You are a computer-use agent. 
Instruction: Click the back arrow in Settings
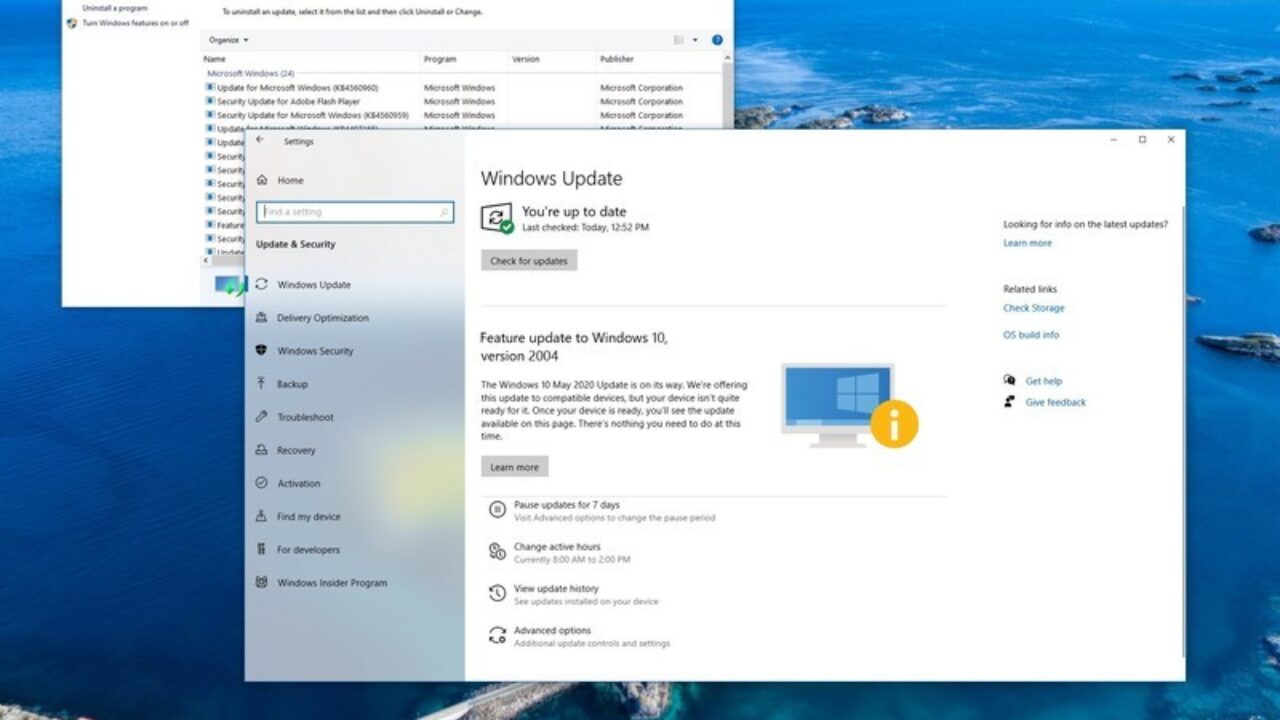pos(260,141)
